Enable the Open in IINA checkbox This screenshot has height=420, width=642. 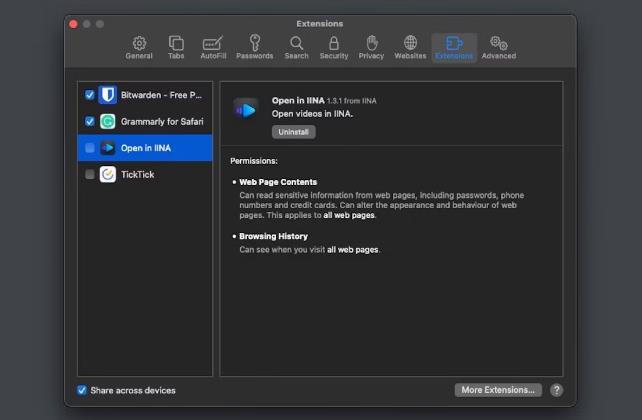point(90,148)
